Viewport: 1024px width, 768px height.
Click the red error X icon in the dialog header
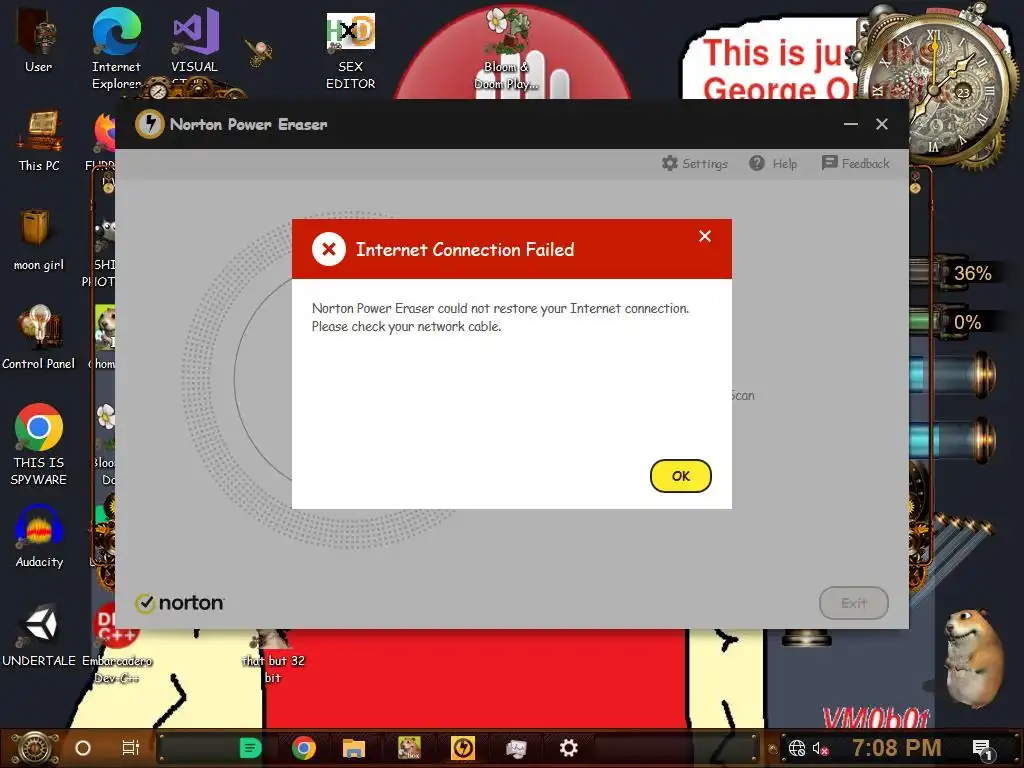[x=328, y=249]
